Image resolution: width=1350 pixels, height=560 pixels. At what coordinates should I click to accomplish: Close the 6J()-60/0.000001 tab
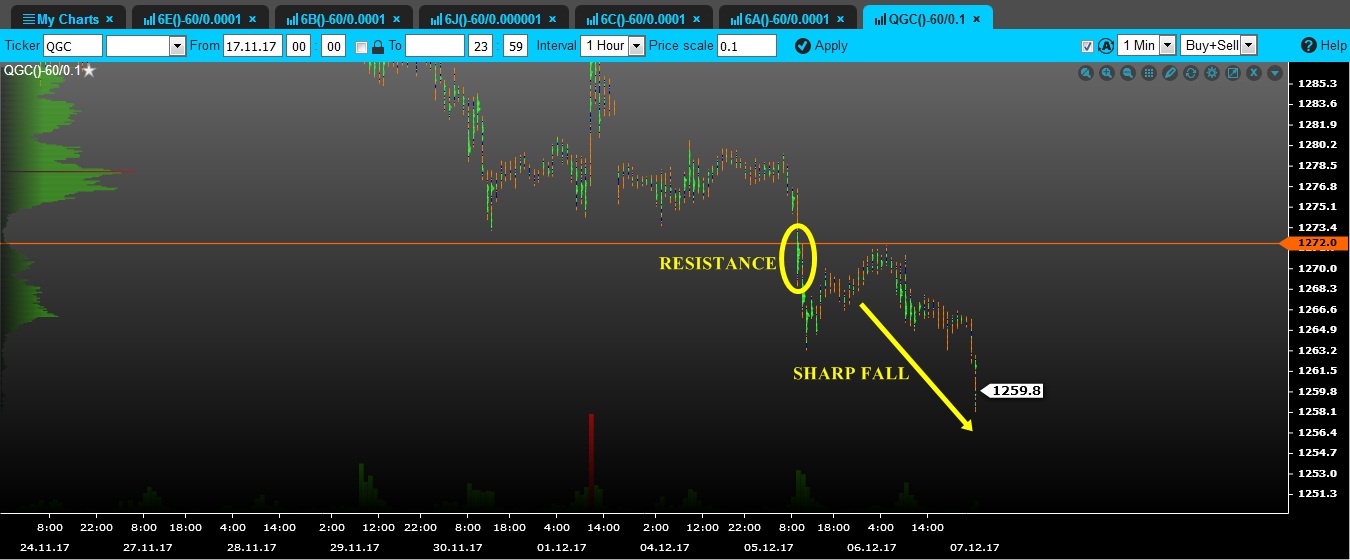pyautogui.click(x=552, y=19)
